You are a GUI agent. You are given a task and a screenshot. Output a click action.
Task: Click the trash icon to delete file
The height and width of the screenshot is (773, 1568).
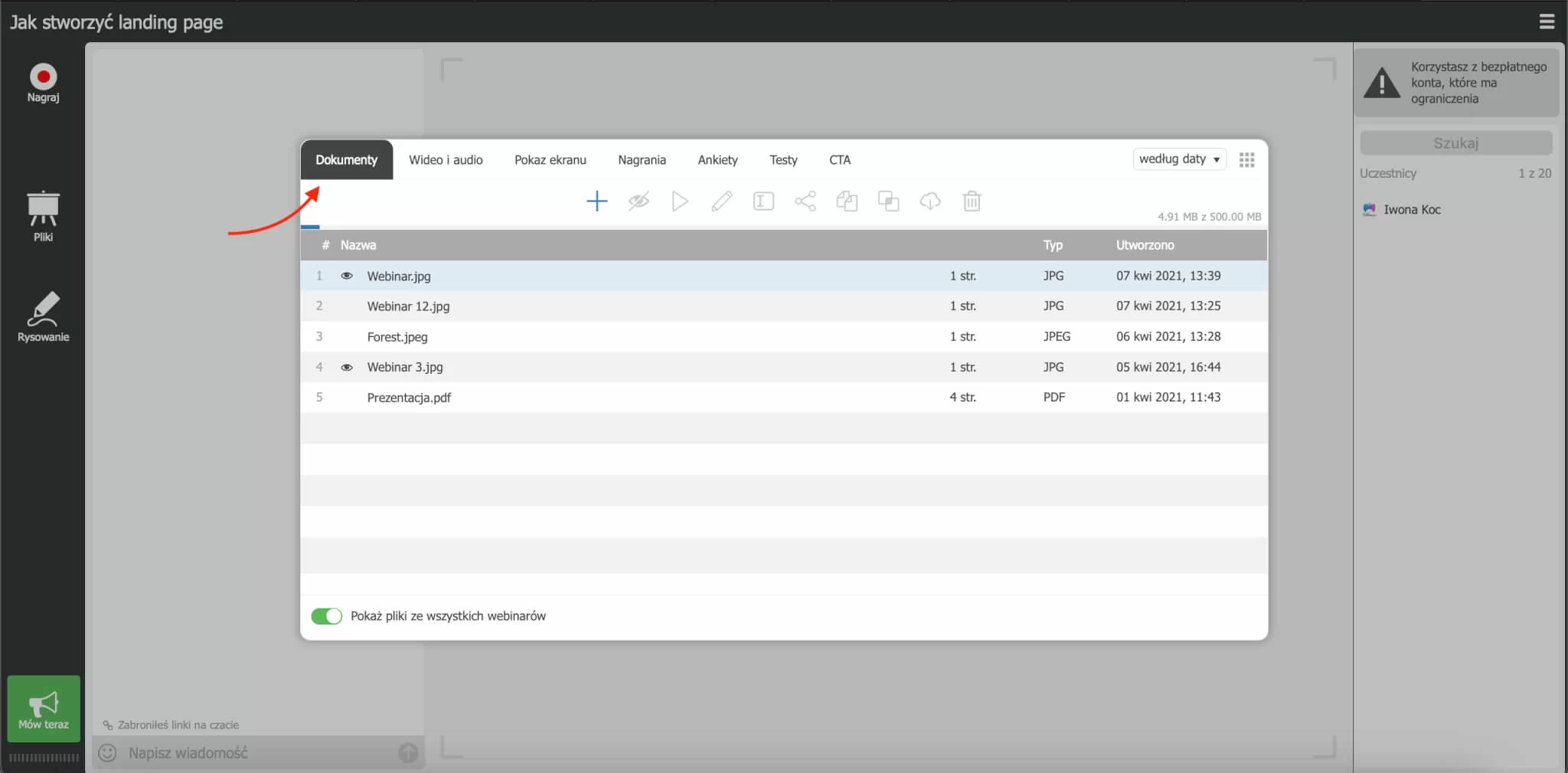click(x=972, y=201)
